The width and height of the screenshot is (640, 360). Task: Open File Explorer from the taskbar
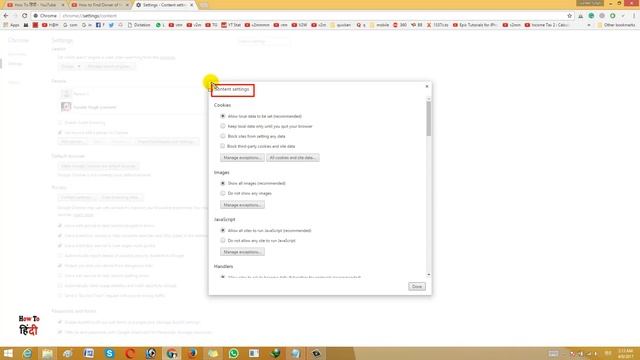(47, 353)
